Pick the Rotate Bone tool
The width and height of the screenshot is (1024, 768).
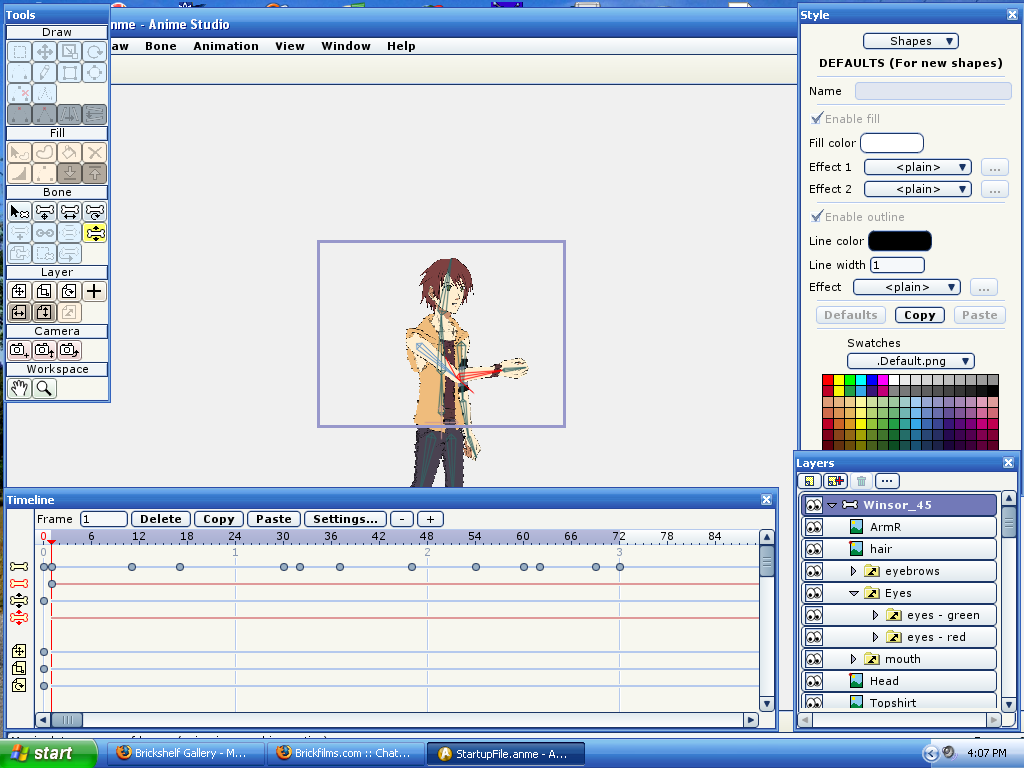tap(94, 212)
